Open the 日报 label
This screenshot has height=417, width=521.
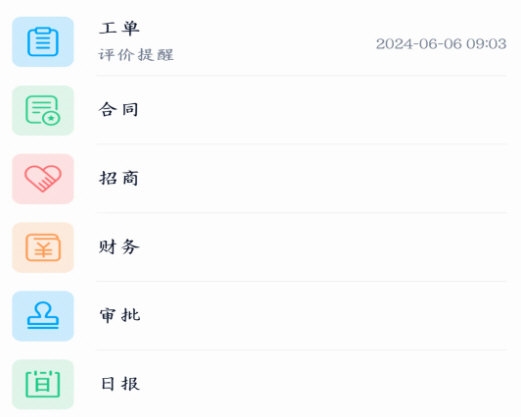pyautogui.click(x=120, y=384)
